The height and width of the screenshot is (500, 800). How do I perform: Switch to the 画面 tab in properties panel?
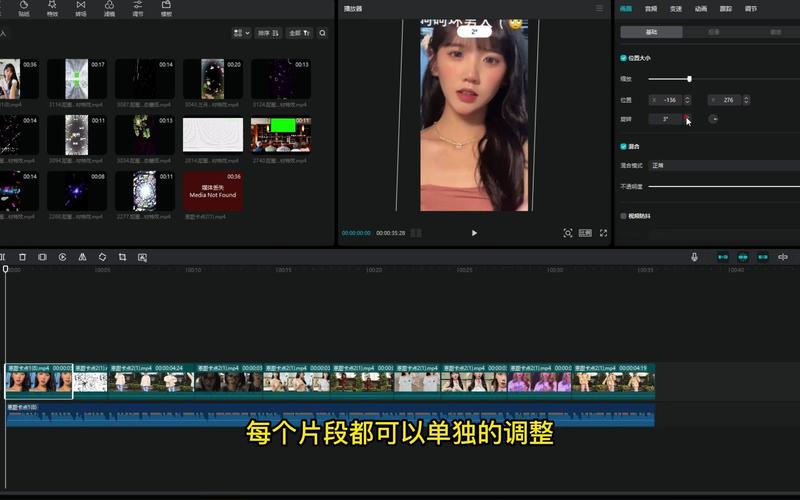(626, 9)
